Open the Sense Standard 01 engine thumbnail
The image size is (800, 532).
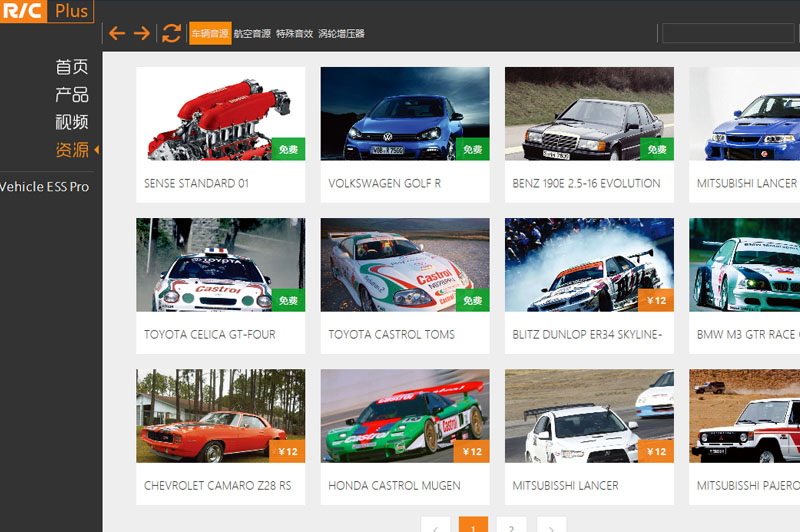coord(220,114)
